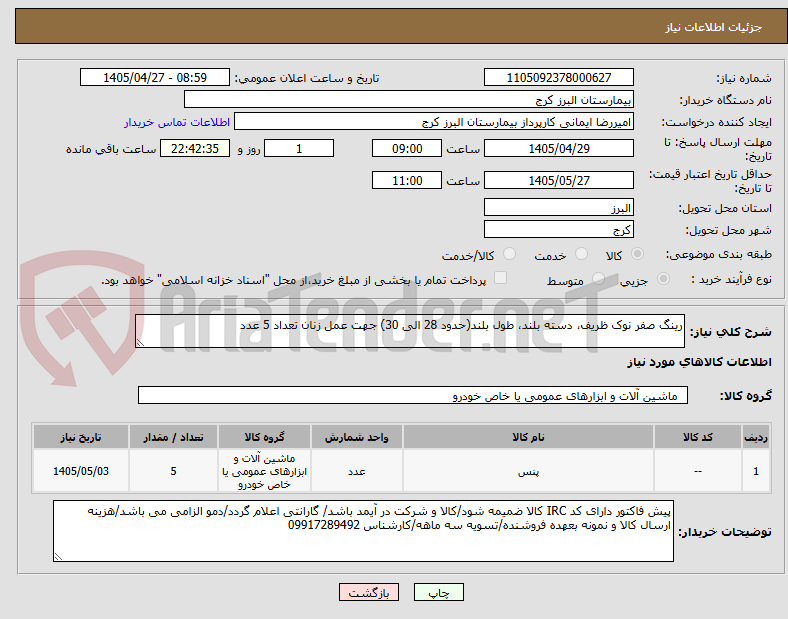Click the شماره نیاز number field
This screenshot has width=788, height=619.
[x=558, y=78]
